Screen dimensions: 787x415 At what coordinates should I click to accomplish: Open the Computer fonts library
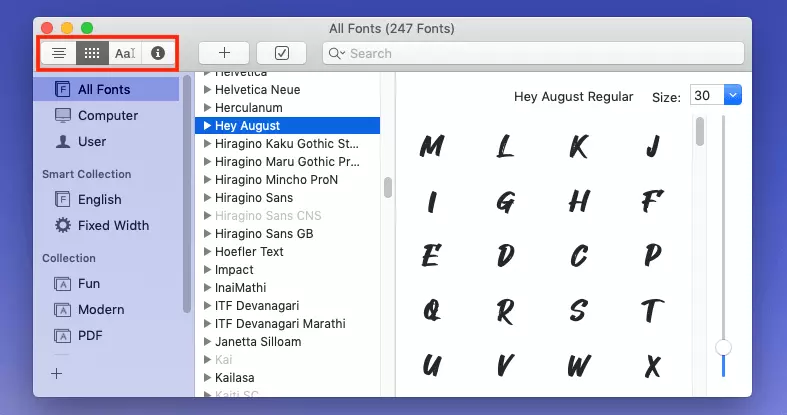pos(107,115)
